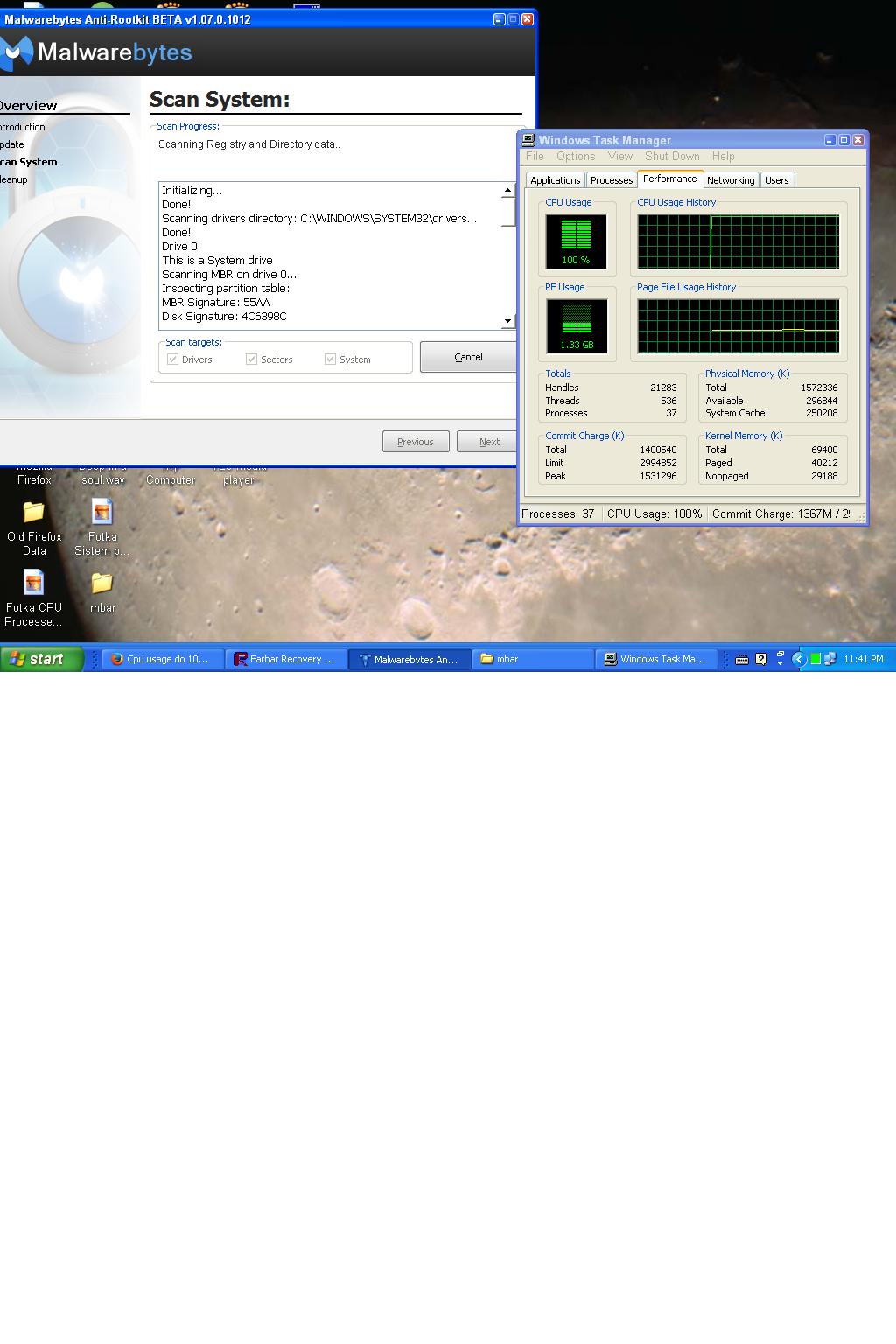
Task: Select Cleanup in Malwarebytes overview sidebar
Action: pos(13,179)
